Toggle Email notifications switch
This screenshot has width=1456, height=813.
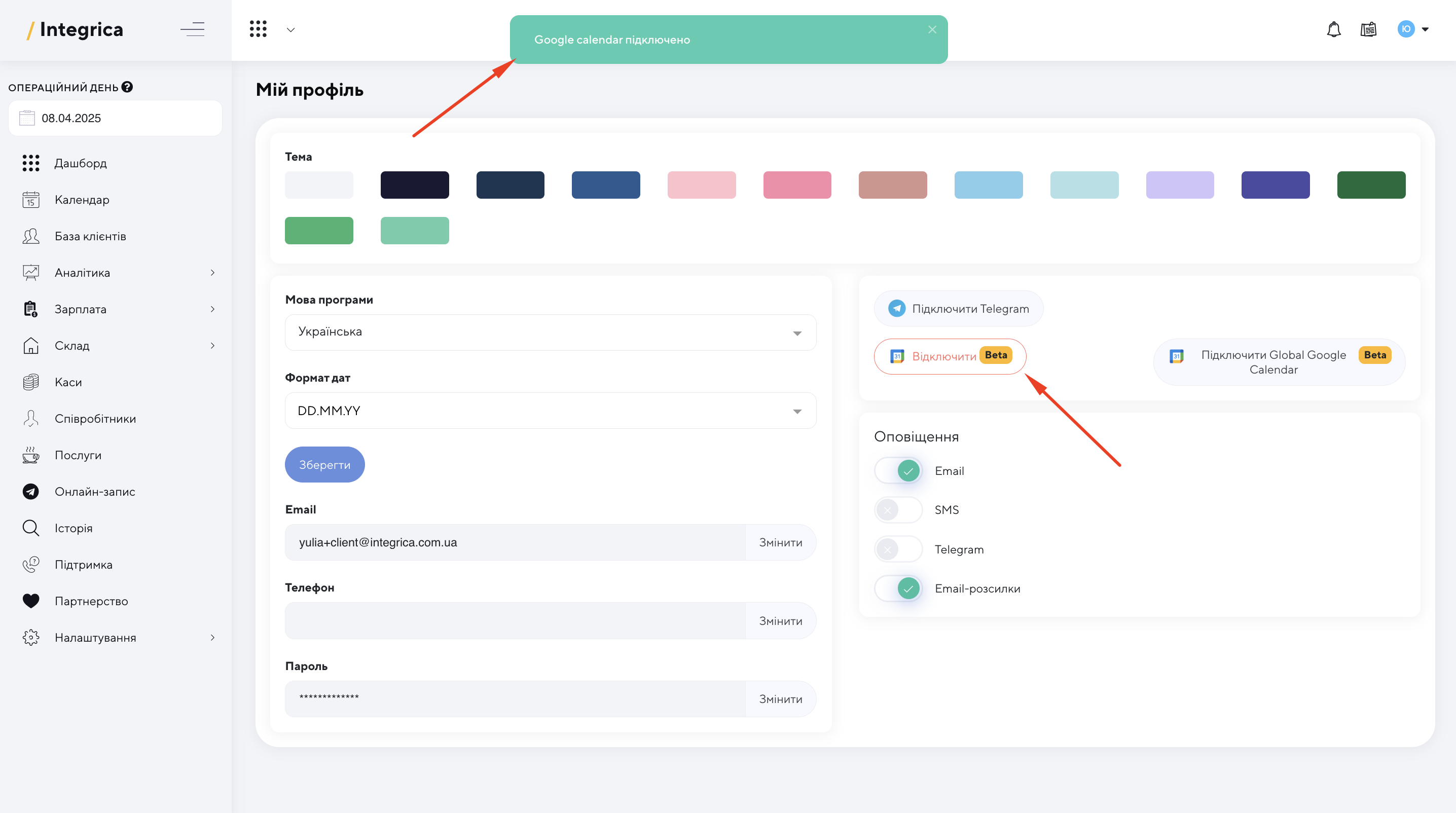pos(898,471)
